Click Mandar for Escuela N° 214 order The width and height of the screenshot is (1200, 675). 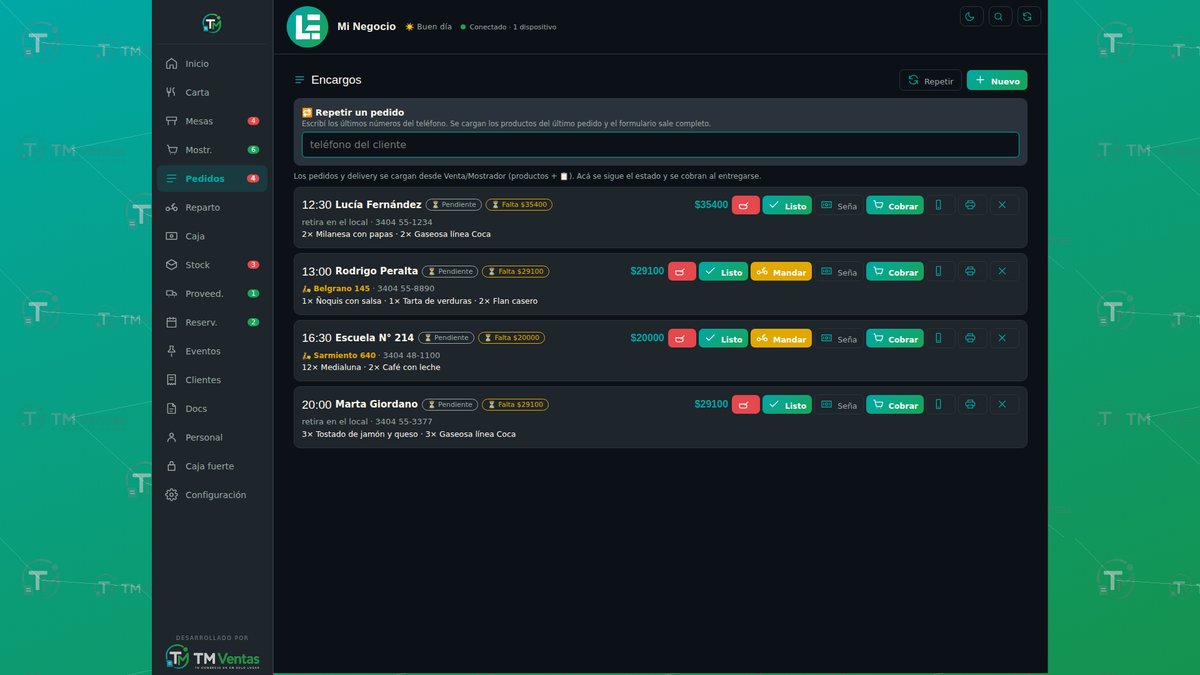(781, 338)
